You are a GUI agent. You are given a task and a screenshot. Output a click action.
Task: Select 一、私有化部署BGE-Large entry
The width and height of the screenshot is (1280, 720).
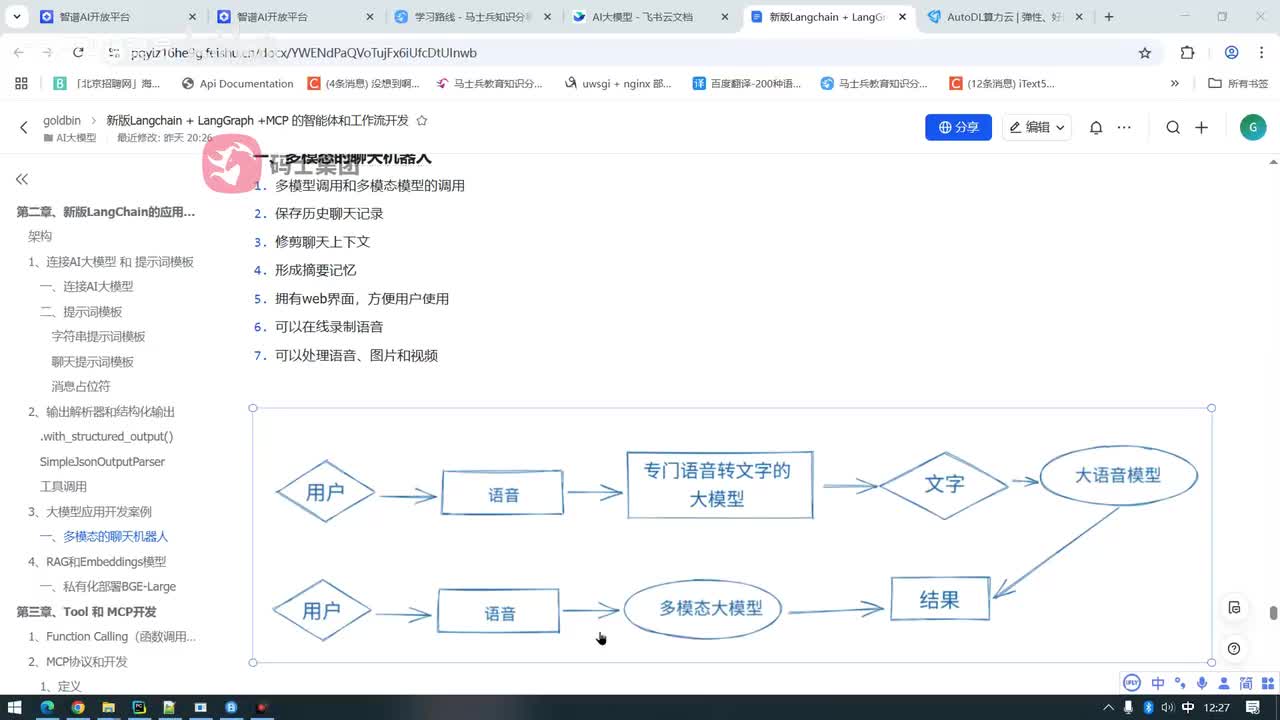[x=108, y=587]
